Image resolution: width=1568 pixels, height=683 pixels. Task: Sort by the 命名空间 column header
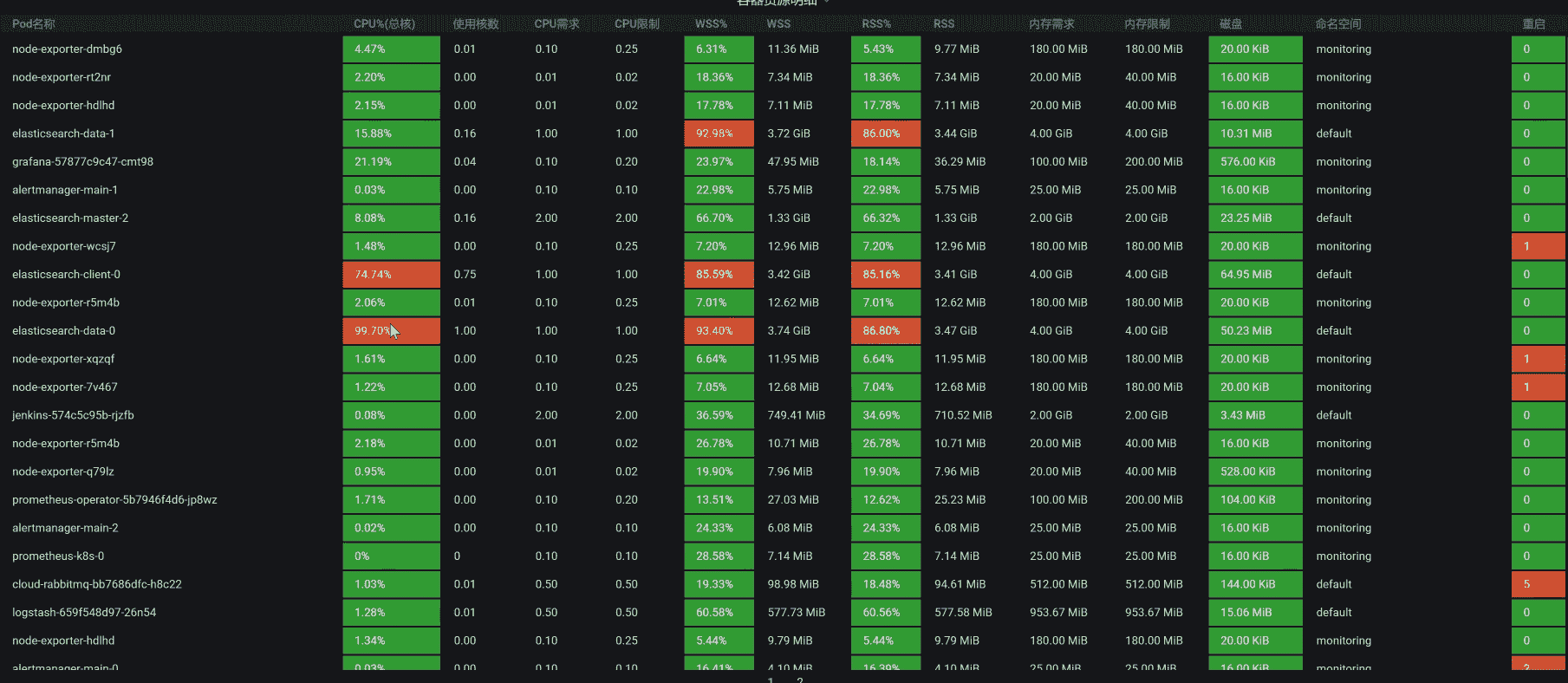pos(1338,24)
